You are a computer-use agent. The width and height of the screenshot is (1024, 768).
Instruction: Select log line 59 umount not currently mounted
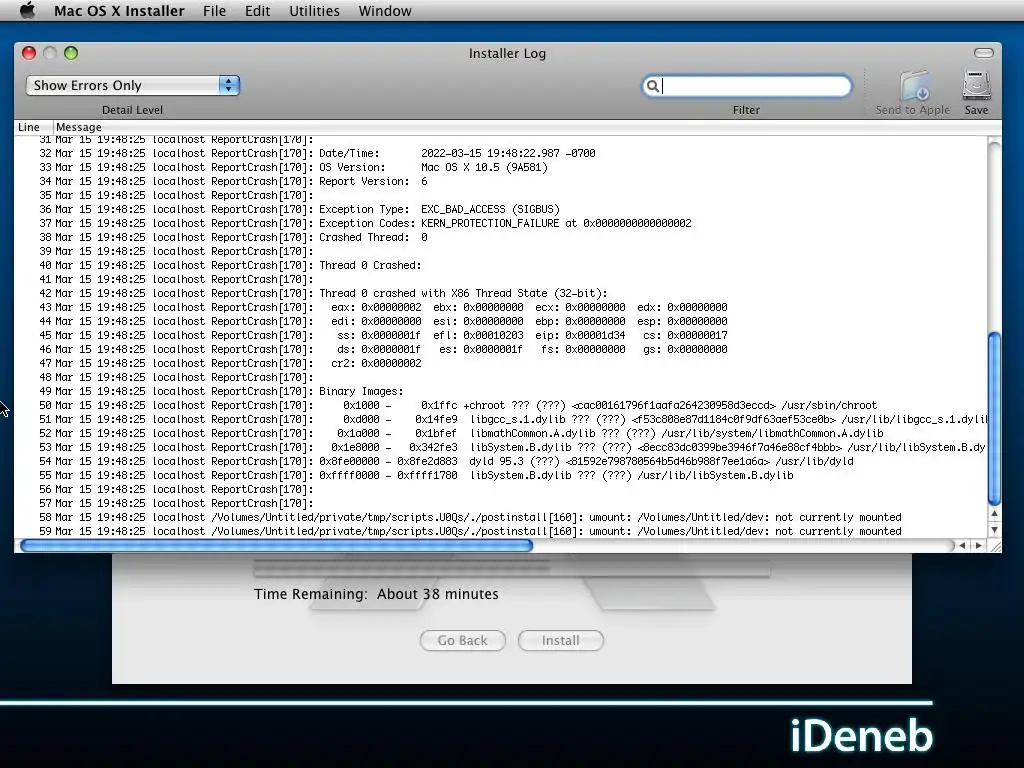500,532
